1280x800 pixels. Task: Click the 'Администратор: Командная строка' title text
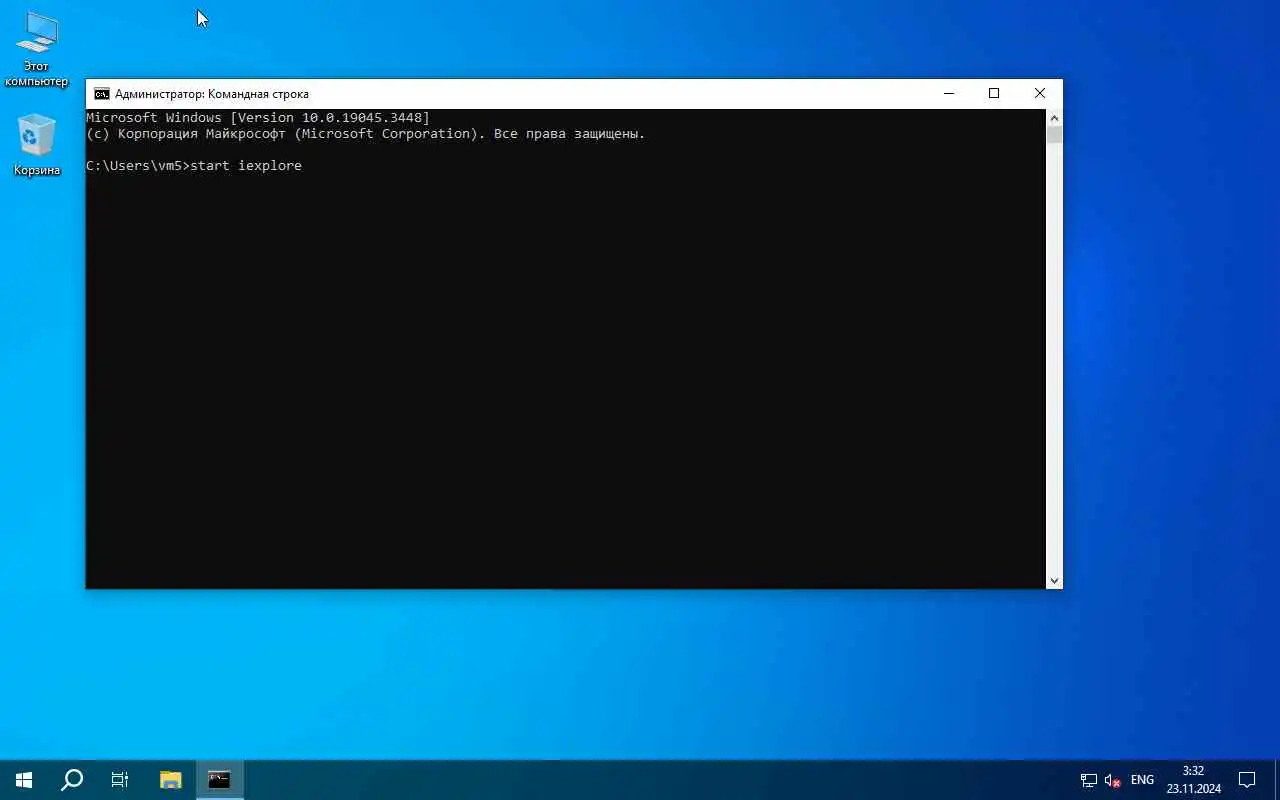pyautogui.click(x=212, y=94)
